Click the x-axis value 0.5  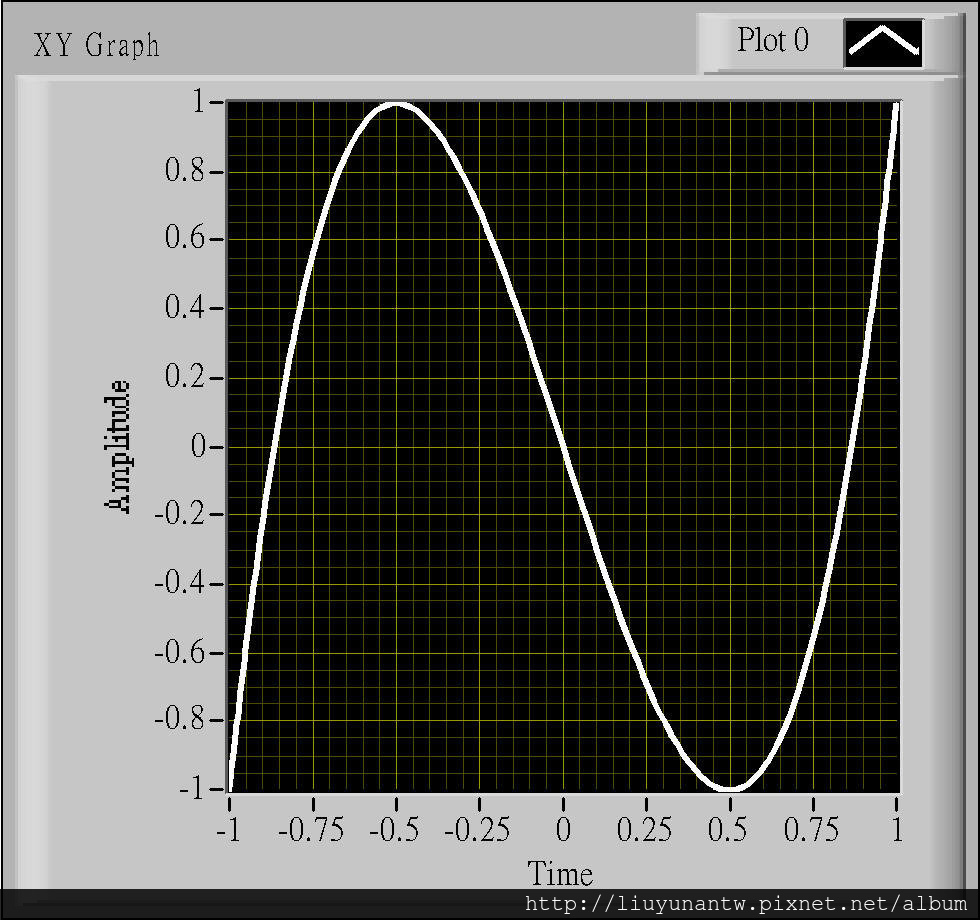click(x=728, y=830)
